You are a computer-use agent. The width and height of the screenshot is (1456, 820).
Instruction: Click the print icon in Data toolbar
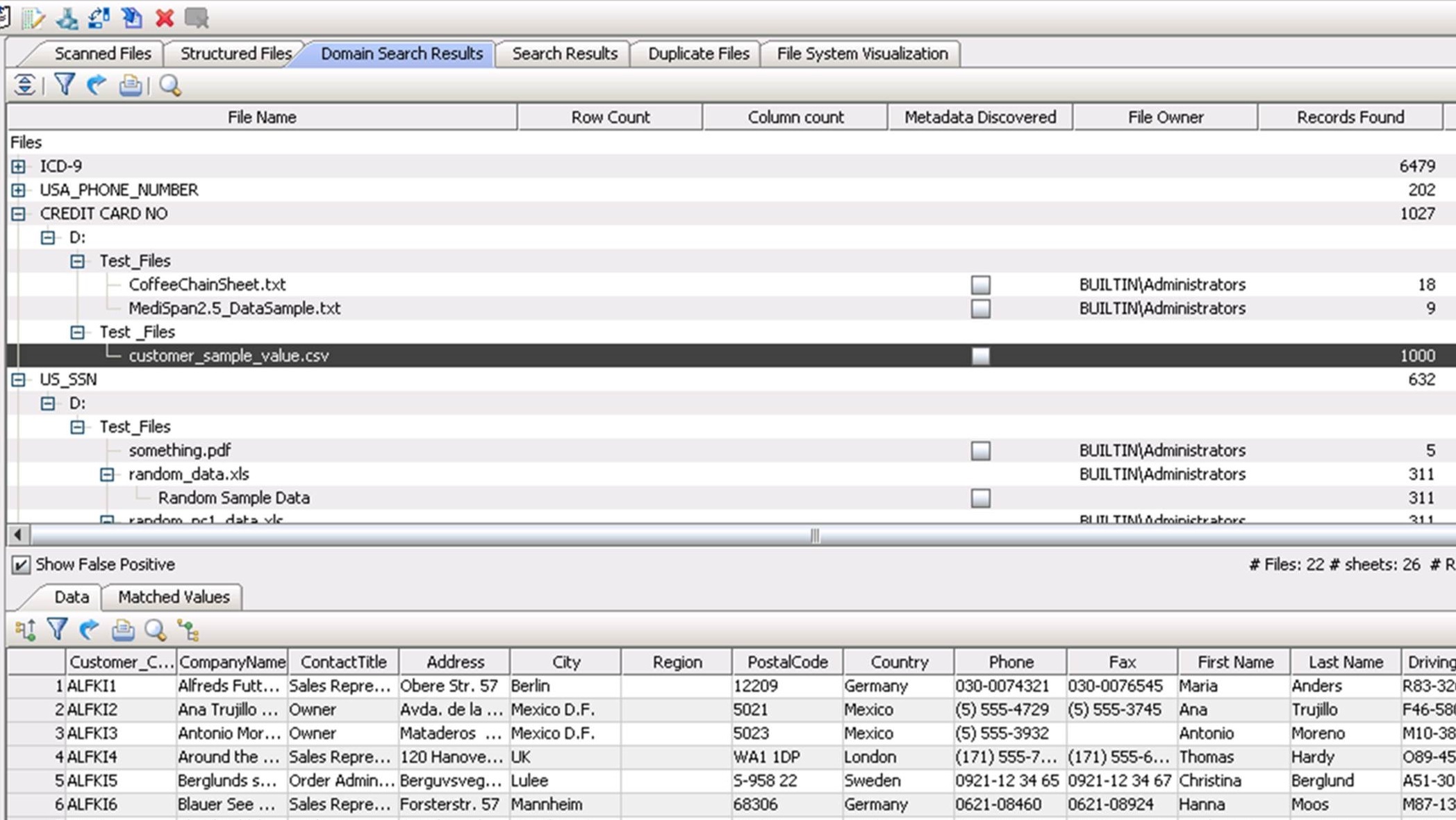(123, 630)
